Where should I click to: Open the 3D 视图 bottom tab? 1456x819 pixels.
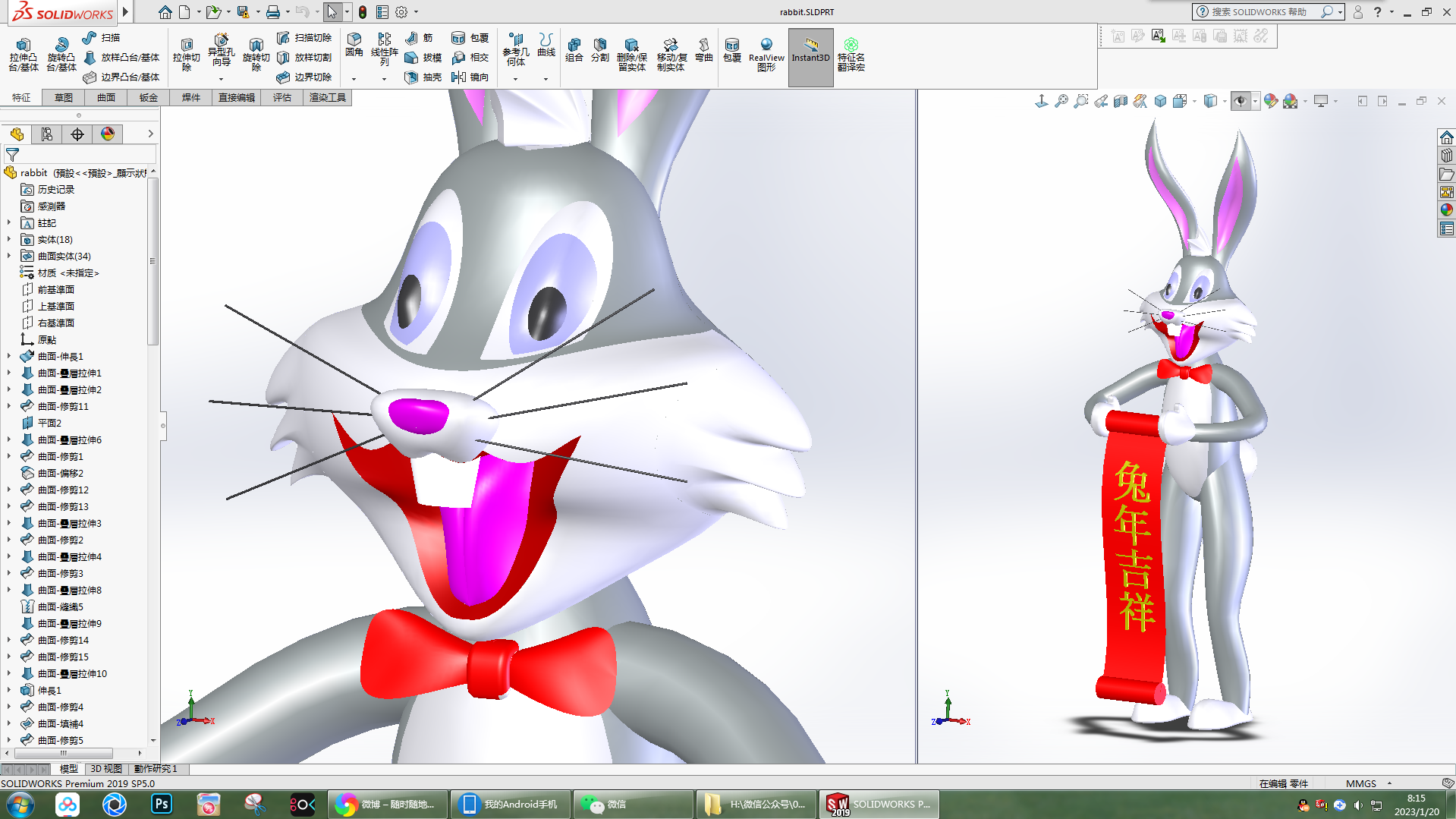106,769
